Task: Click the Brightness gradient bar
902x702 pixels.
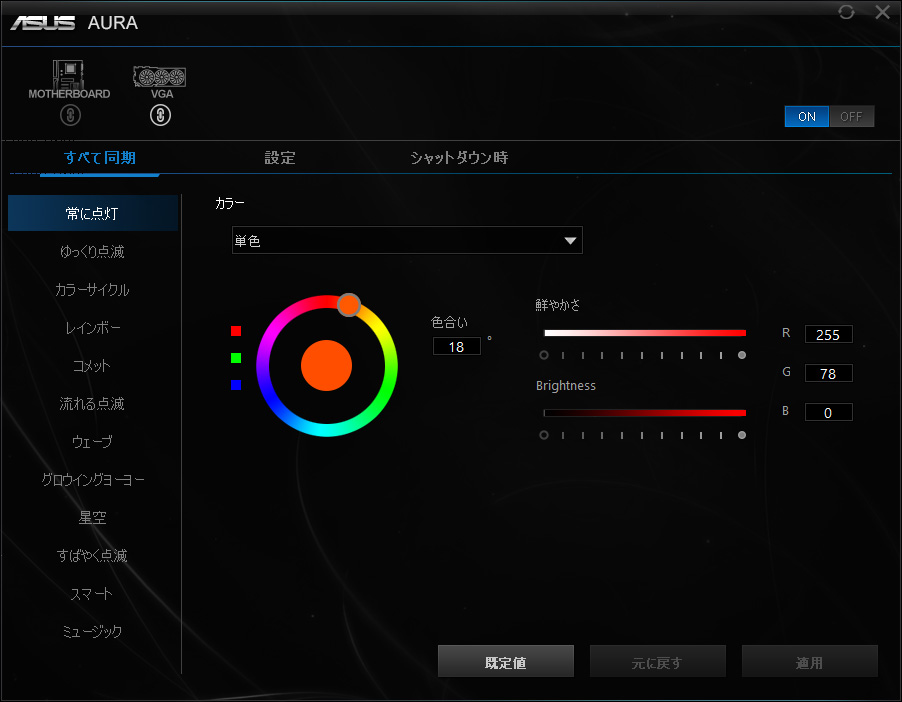Action: (x=645, y=413)
